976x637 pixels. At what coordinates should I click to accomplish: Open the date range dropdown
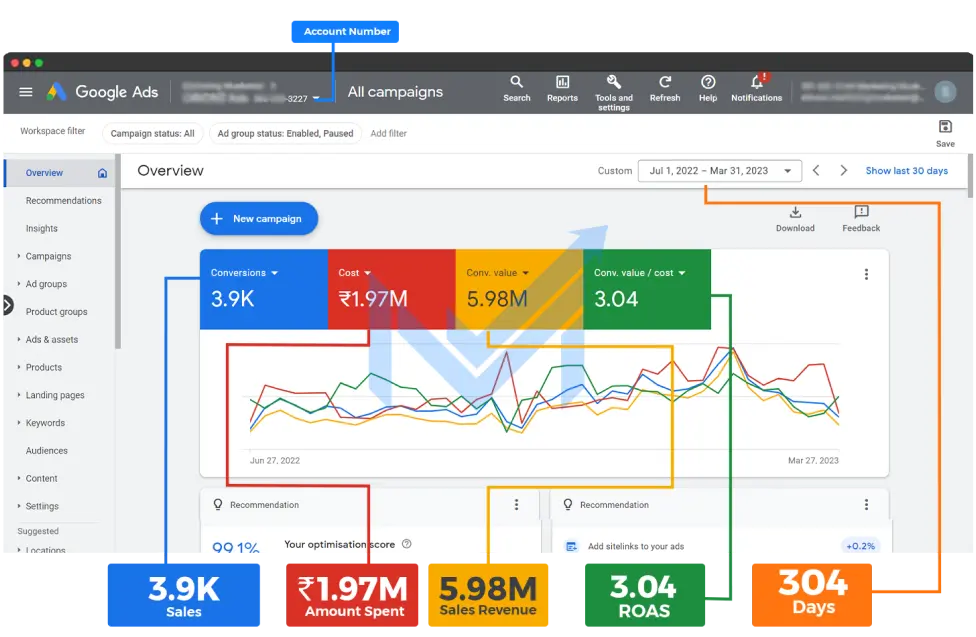pos(719,171)
